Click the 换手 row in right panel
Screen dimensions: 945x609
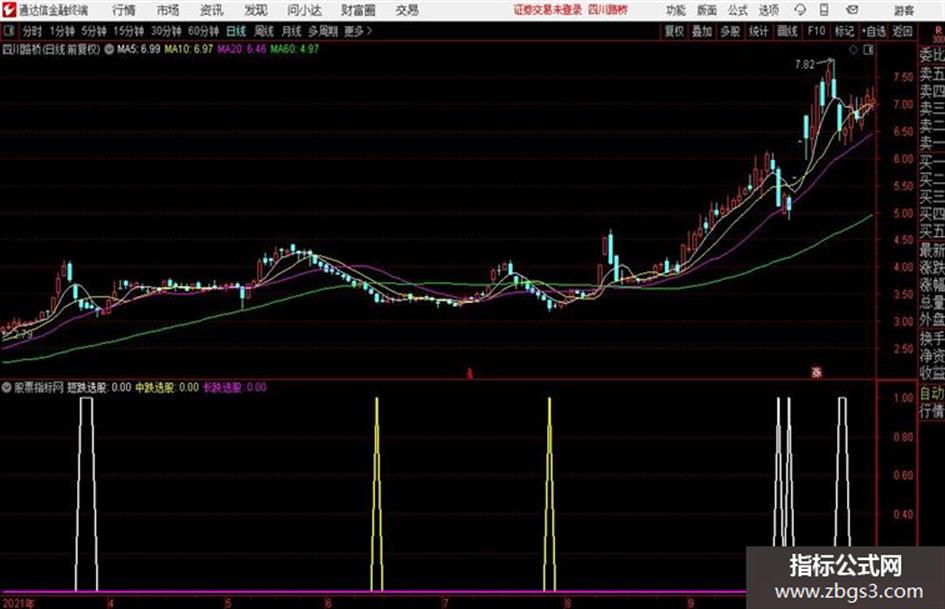click(x=932, y=339)
